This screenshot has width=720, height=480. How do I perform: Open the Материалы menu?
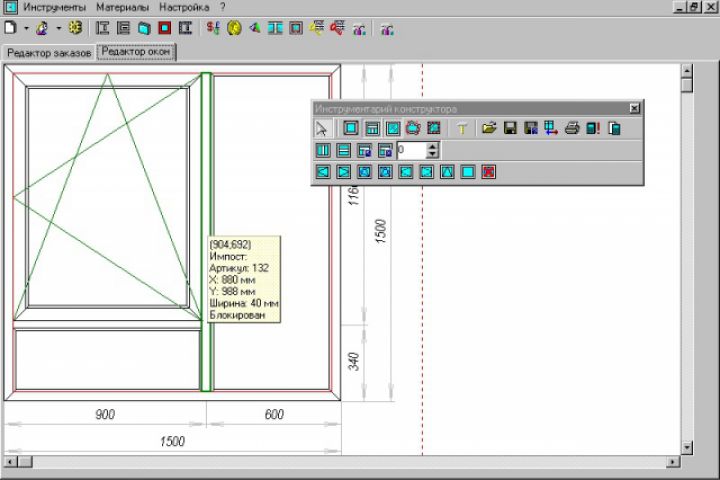point(123,7)
